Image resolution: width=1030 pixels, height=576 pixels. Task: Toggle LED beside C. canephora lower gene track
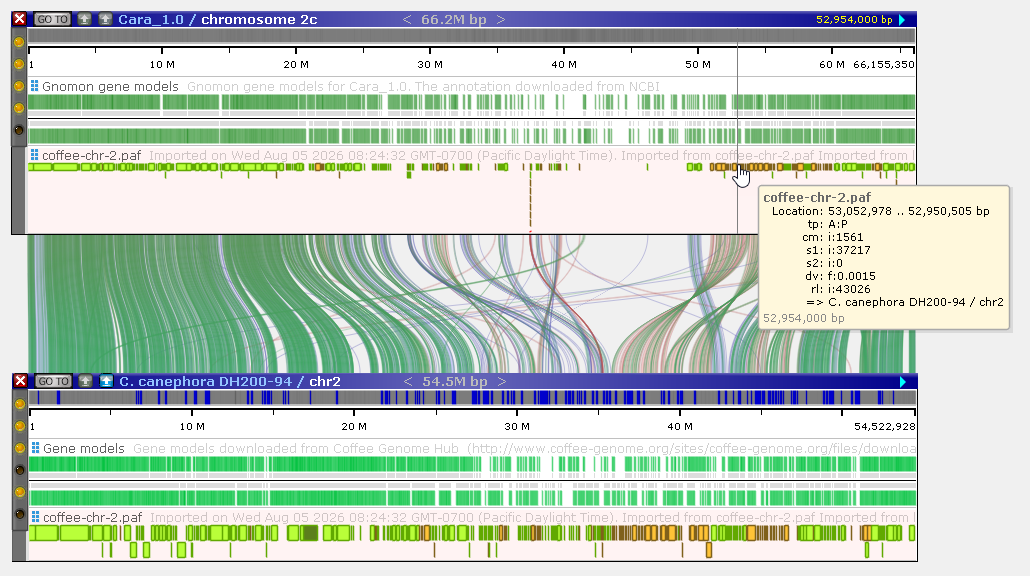coord(20,492)
